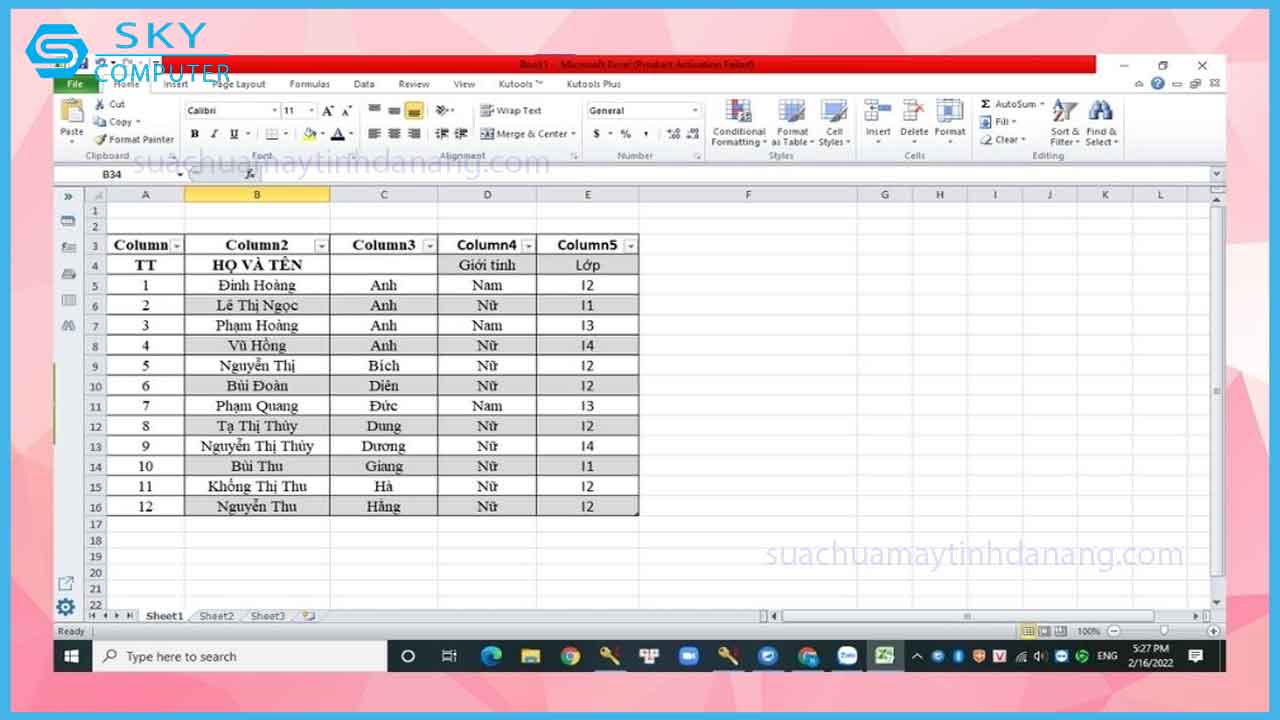Click the Orientation text angle icon
Viewport: 1280px width, 720px height.
441,111
